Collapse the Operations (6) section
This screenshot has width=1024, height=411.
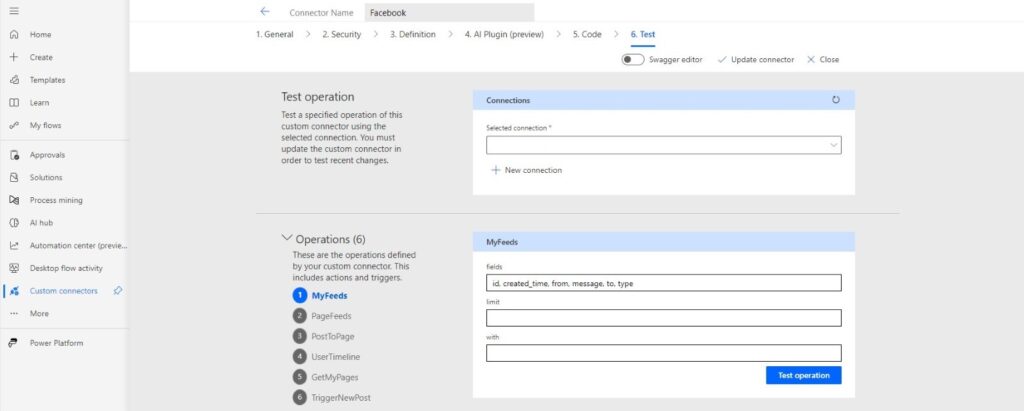(x=286, y=238)
